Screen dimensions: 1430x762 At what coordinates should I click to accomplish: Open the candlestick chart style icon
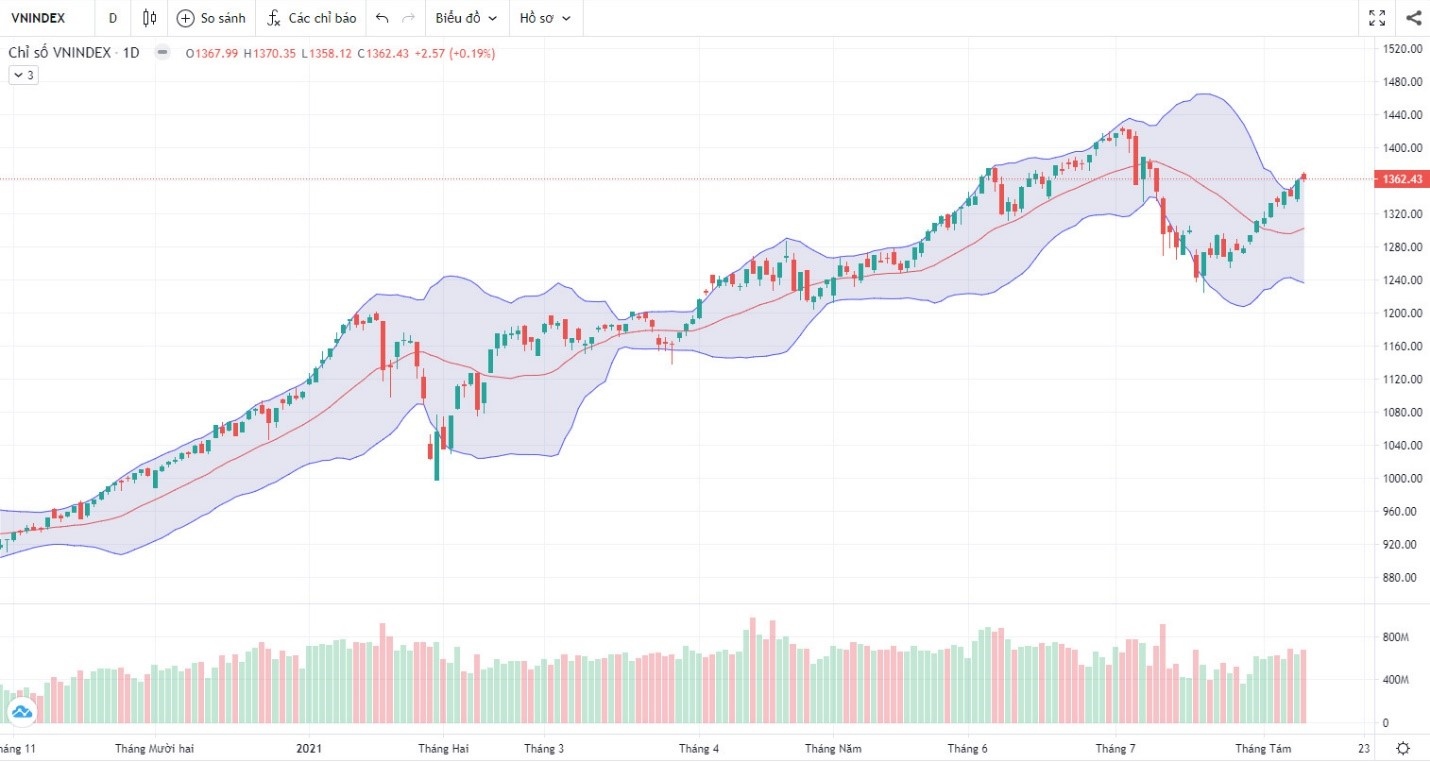click(x=148, y=17)
